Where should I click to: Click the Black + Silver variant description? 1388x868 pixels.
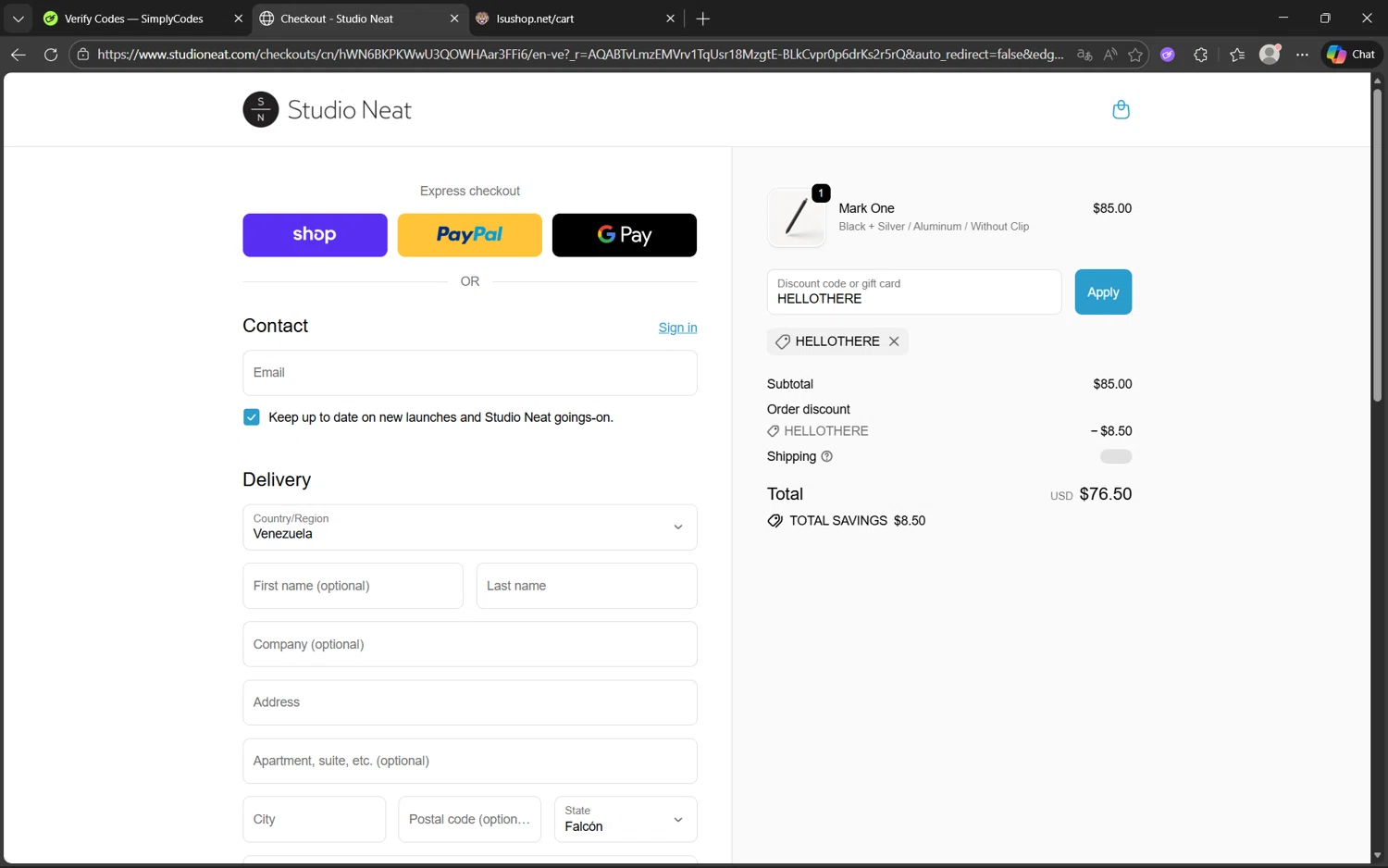934,227
